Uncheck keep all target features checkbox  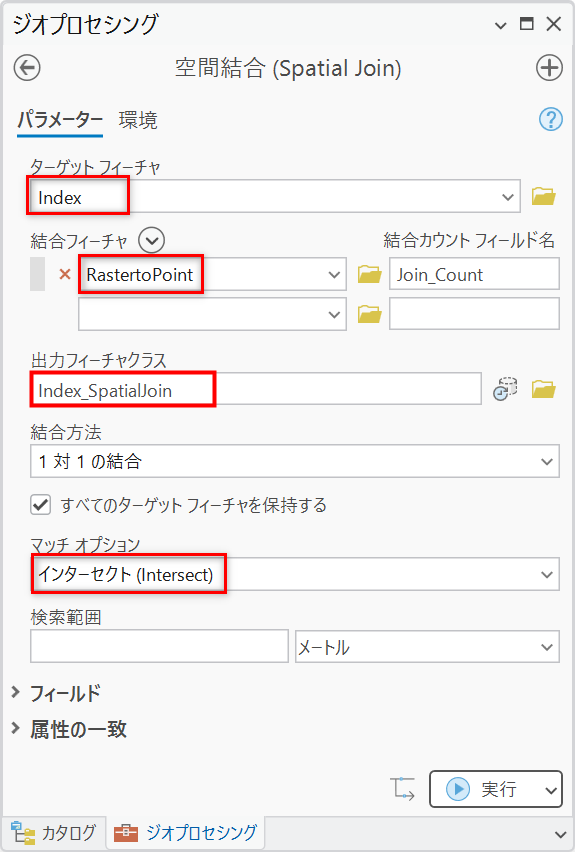point(41,505)
